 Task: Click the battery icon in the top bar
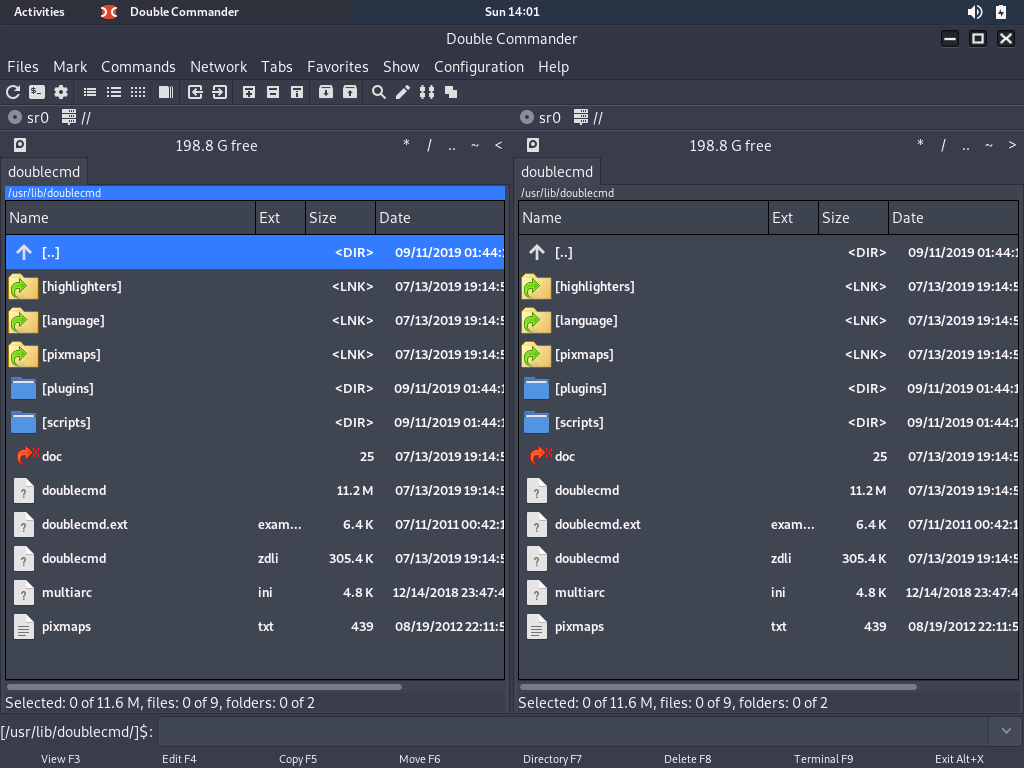pyautogui.click(x=1000, y=12)
